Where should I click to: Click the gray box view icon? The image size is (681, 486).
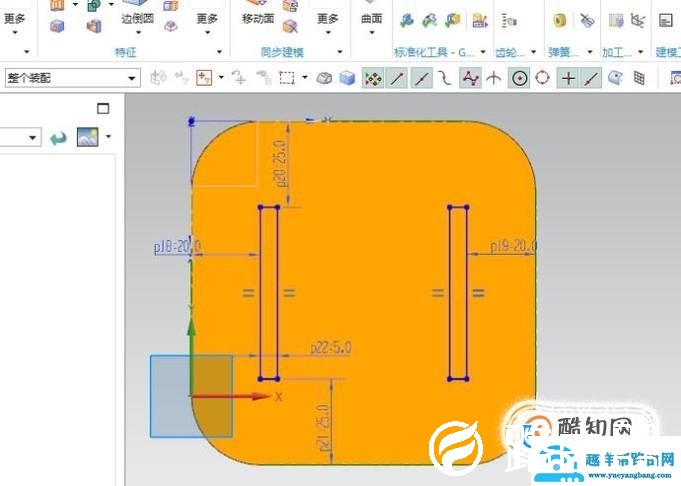tap(324, 78)
